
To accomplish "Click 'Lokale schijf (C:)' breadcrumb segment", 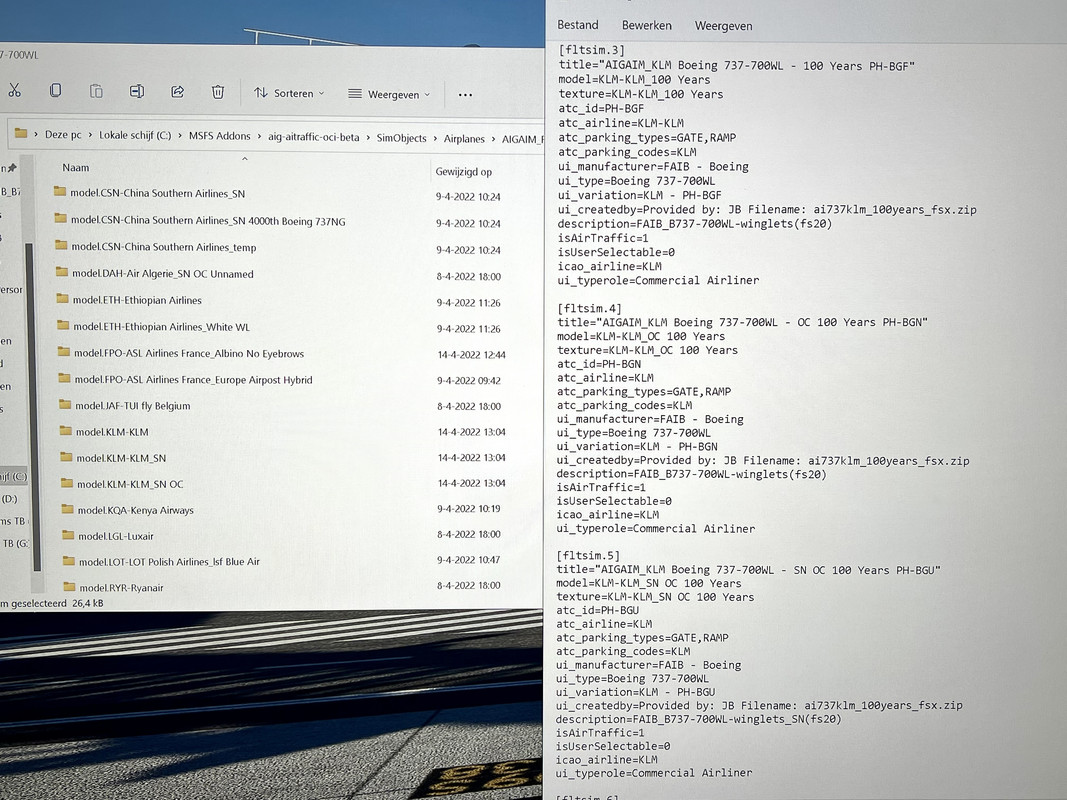I will coord(135,135).
